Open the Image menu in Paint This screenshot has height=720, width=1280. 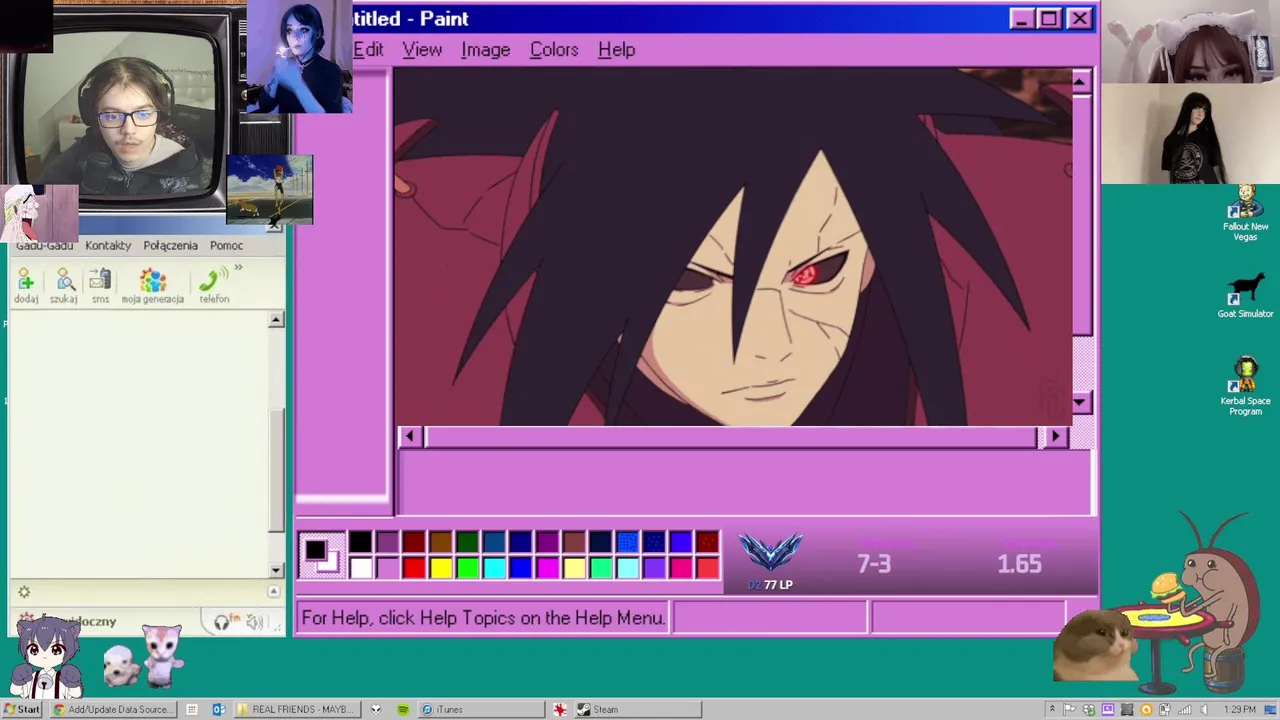coord(486,49)
